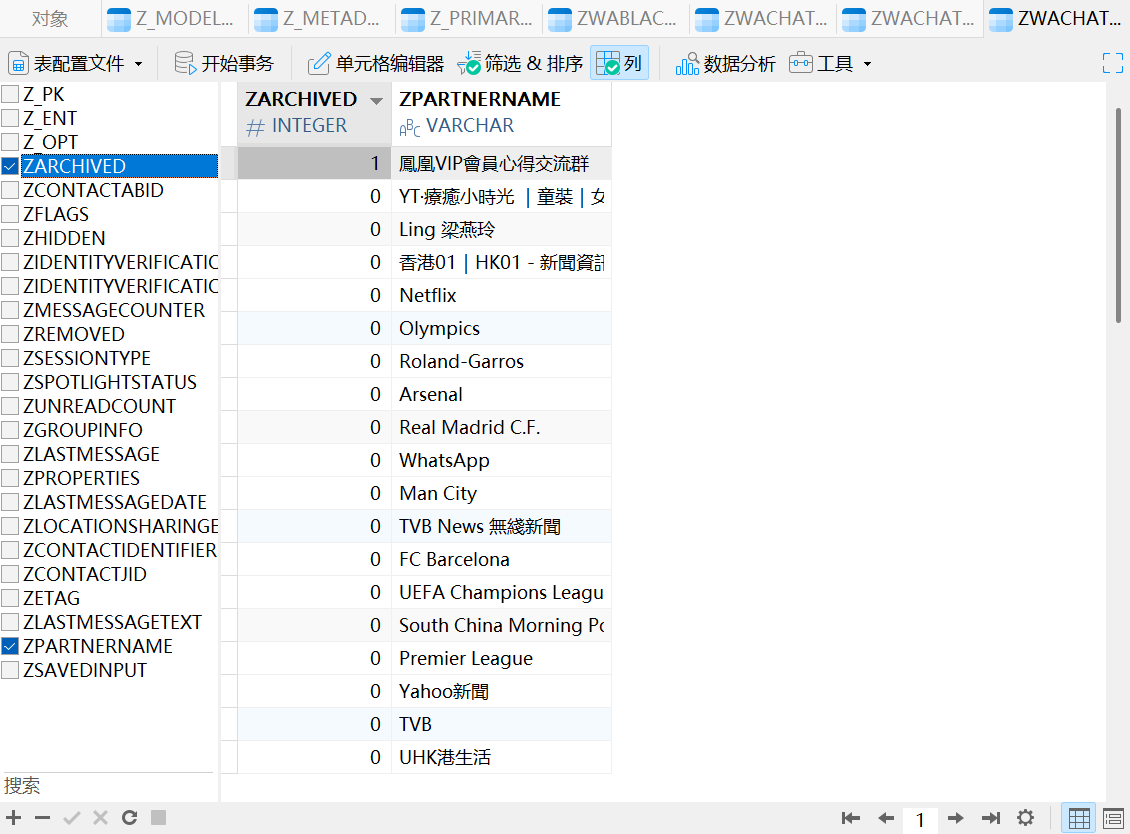Image resolution: width=1130 pixels, height=834 pixels.
Task: Enable the ZCONTACTJID column checkbox
Action: point(10,575)
